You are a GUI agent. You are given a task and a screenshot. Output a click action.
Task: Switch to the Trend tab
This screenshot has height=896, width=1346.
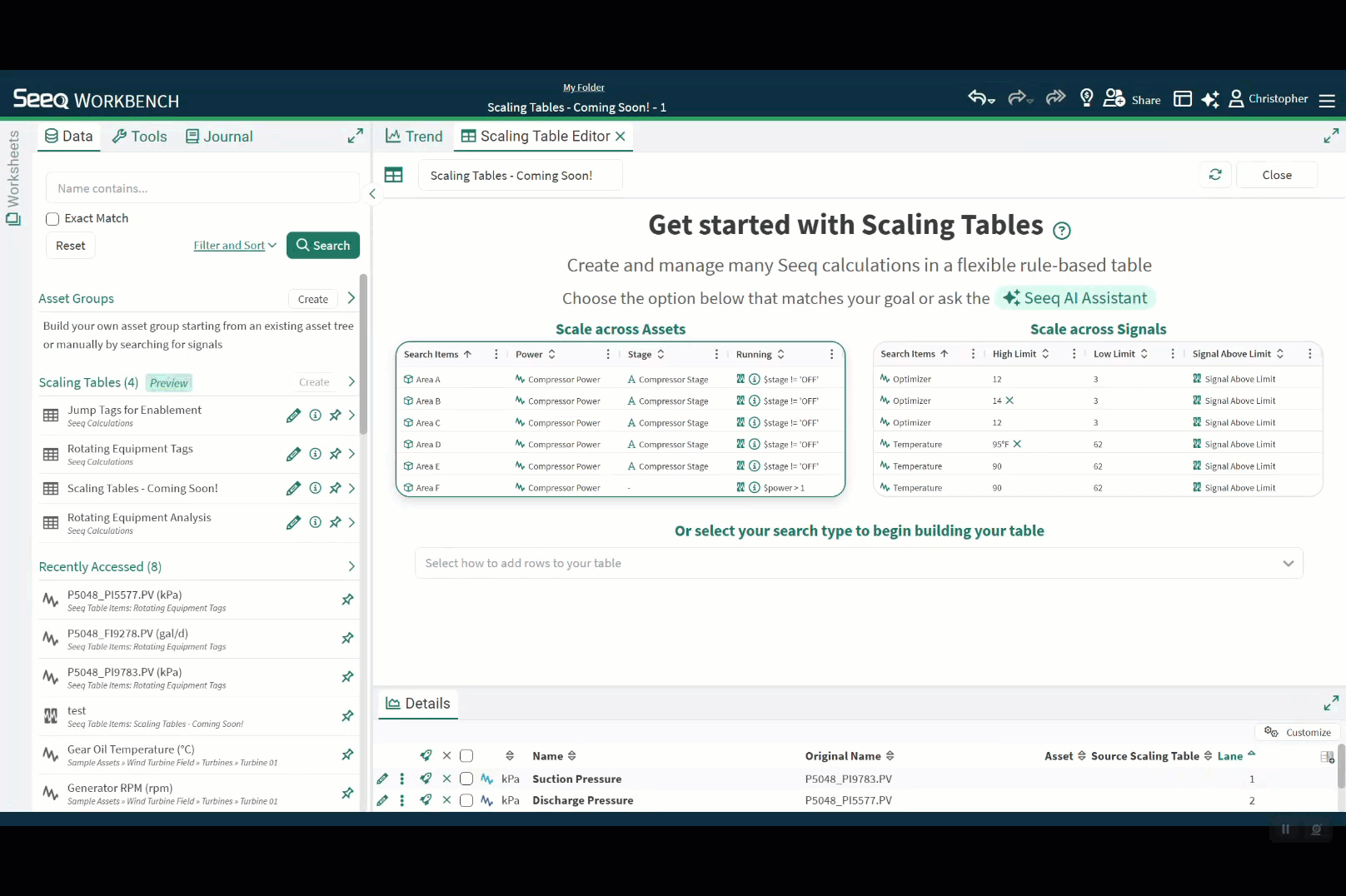(414, 136)
